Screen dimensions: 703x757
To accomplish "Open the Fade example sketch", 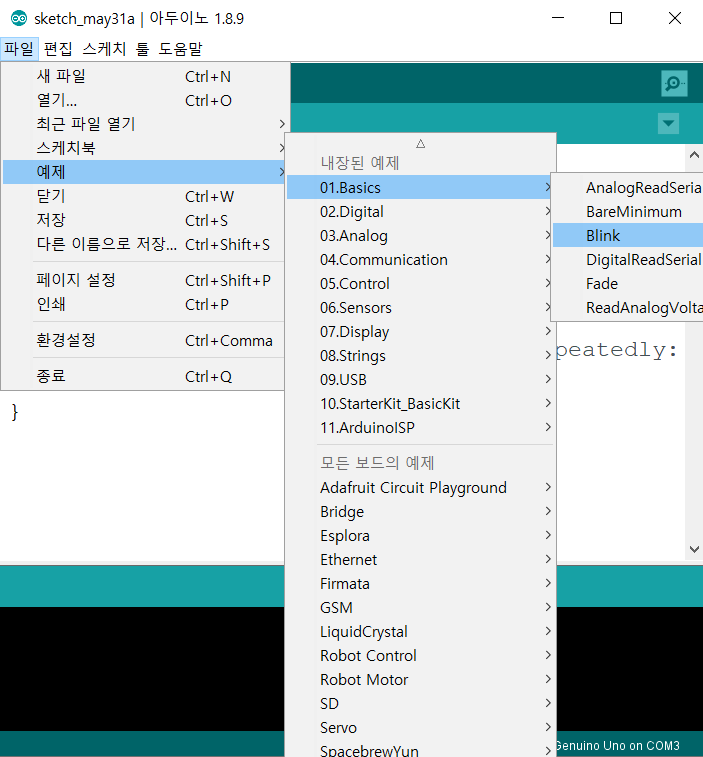I will (x=628, y=283).
